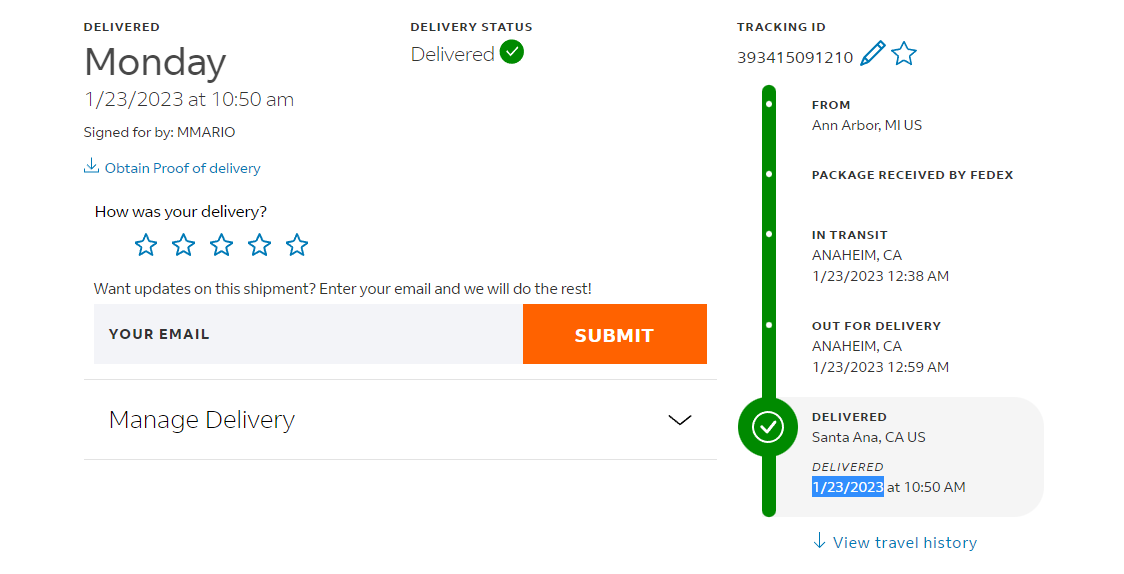Viewport: 1124px width, 574px height.
Task: Click the In Transit timeline dot
Action: tap(769, 234)
